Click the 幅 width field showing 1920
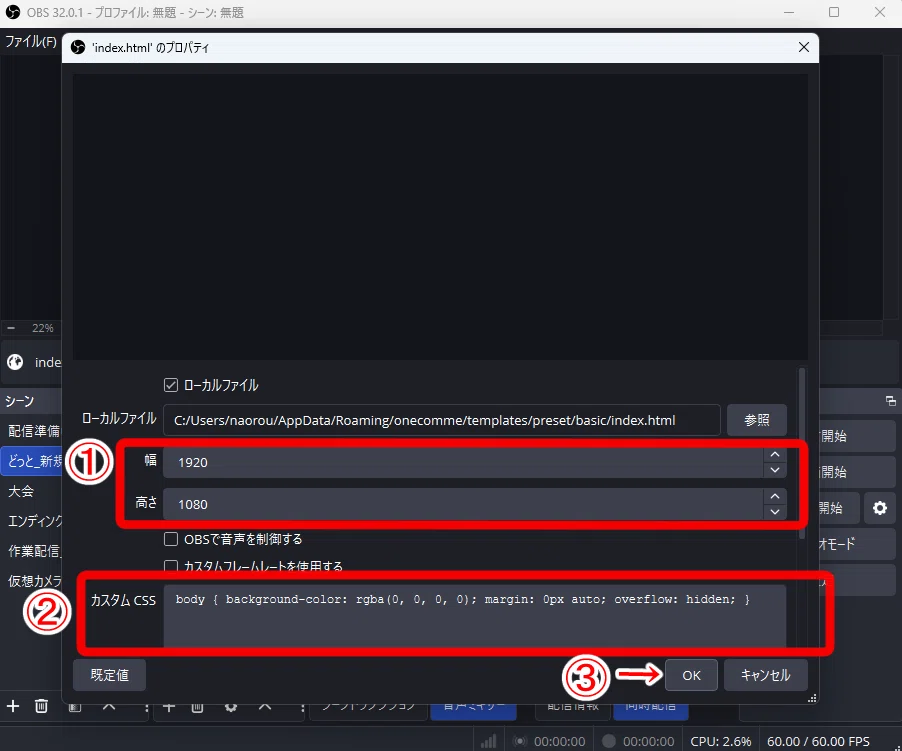The image size is (902, 751). point(463,462)
